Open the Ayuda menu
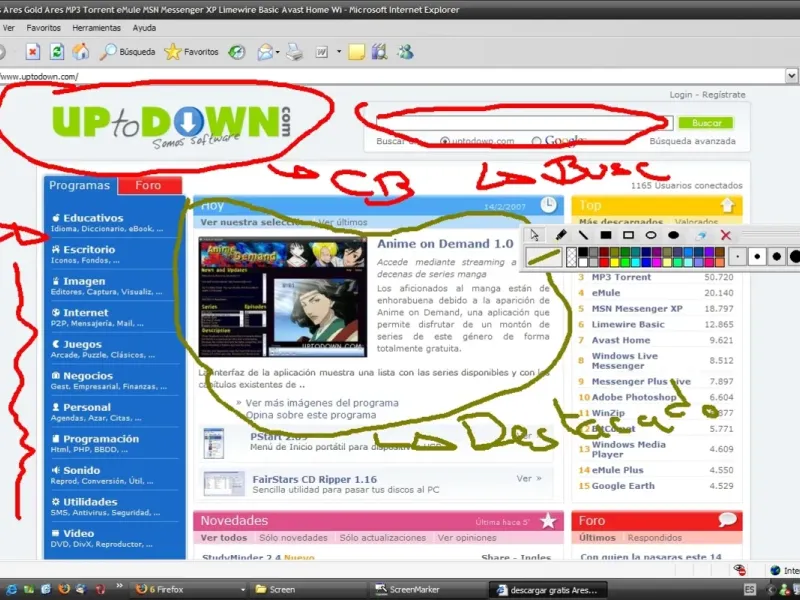 click(144, 28)
